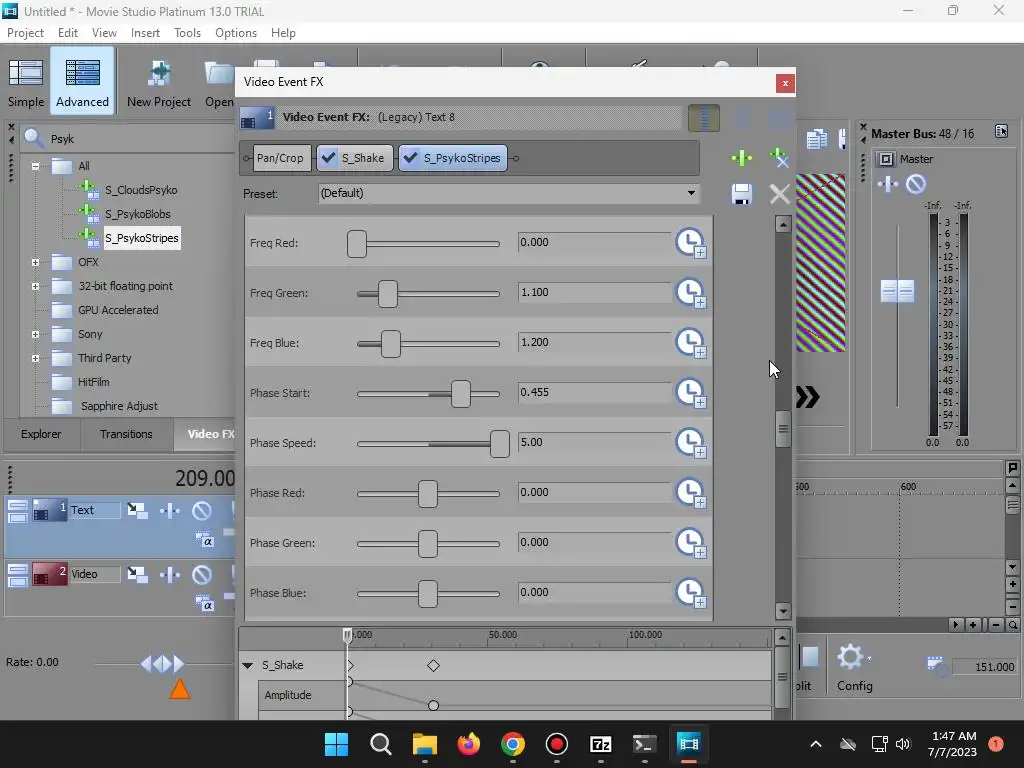The height and width of the screenshot is (768, 1024).
Task: Collapse the All folder in plug-in tree
Action: (x=35, y=166)
